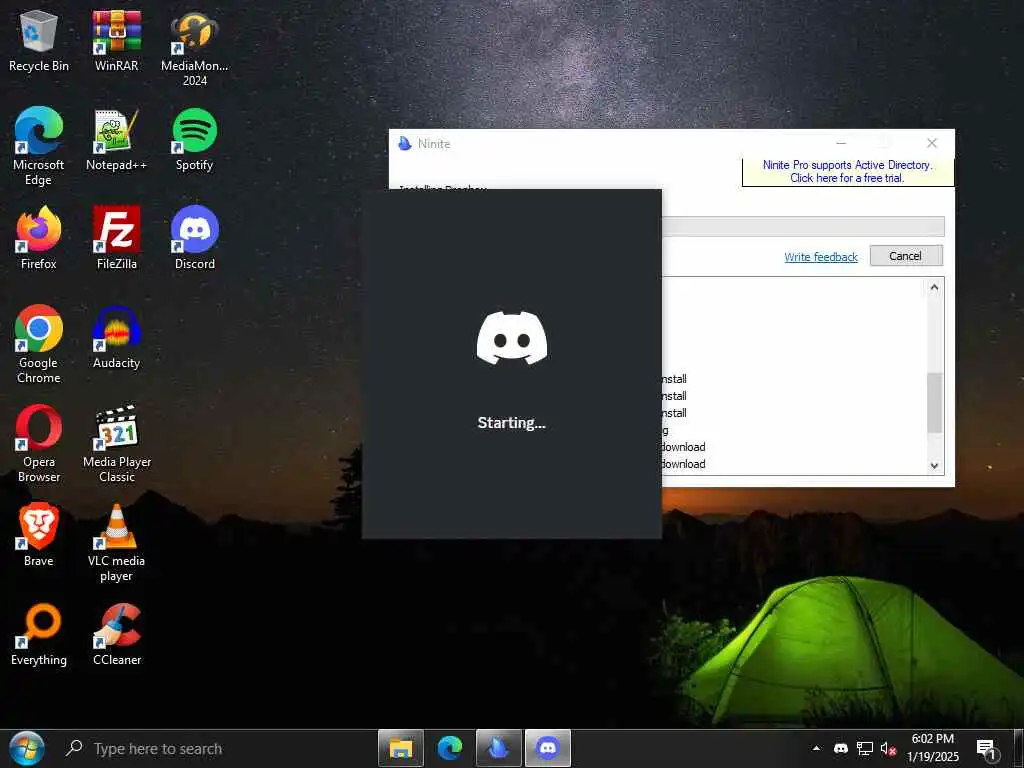Select the Microsoft Edge desktop shortcut
The width and height of the screenshot is (1024, 768).
pos(39,147)
